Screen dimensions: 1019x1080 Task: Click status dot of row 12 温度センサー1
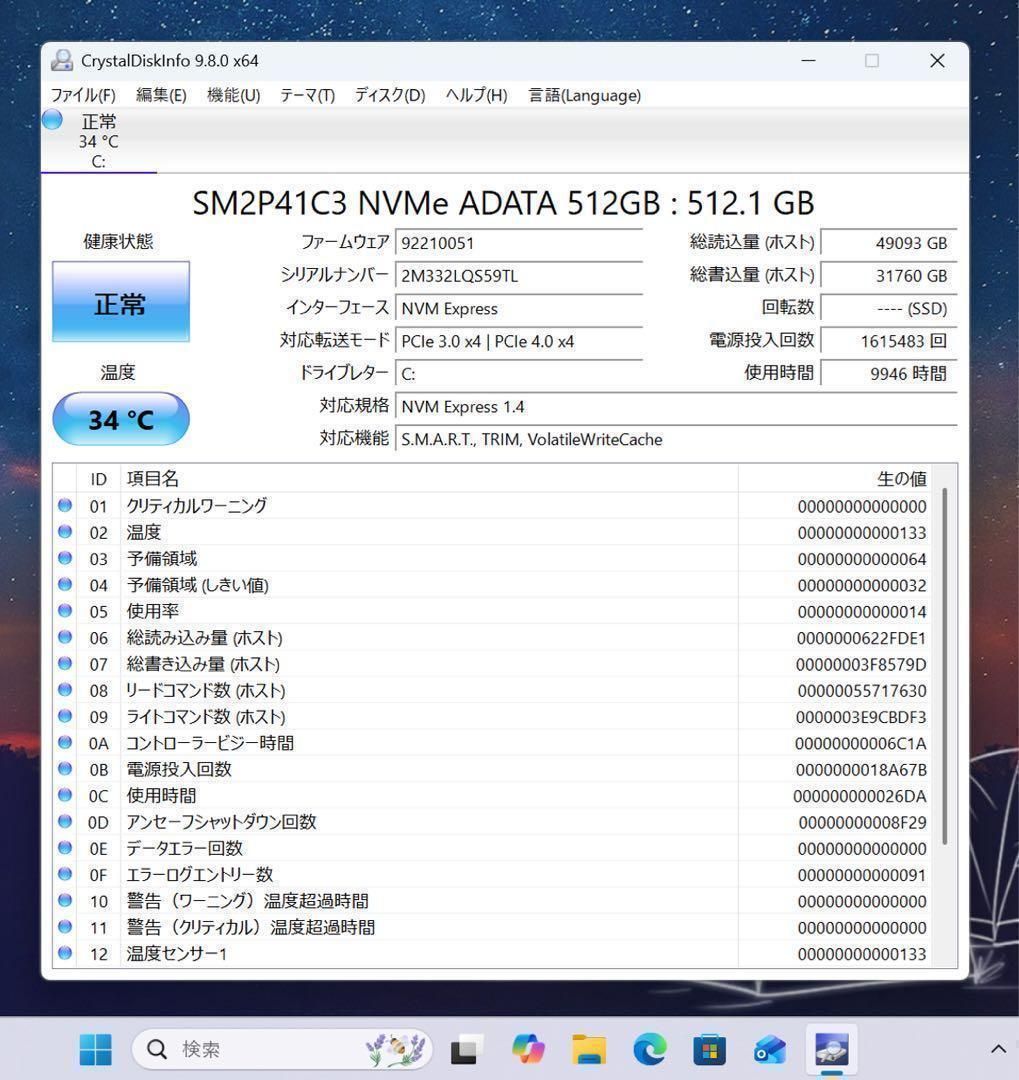(x=65, y=953)
